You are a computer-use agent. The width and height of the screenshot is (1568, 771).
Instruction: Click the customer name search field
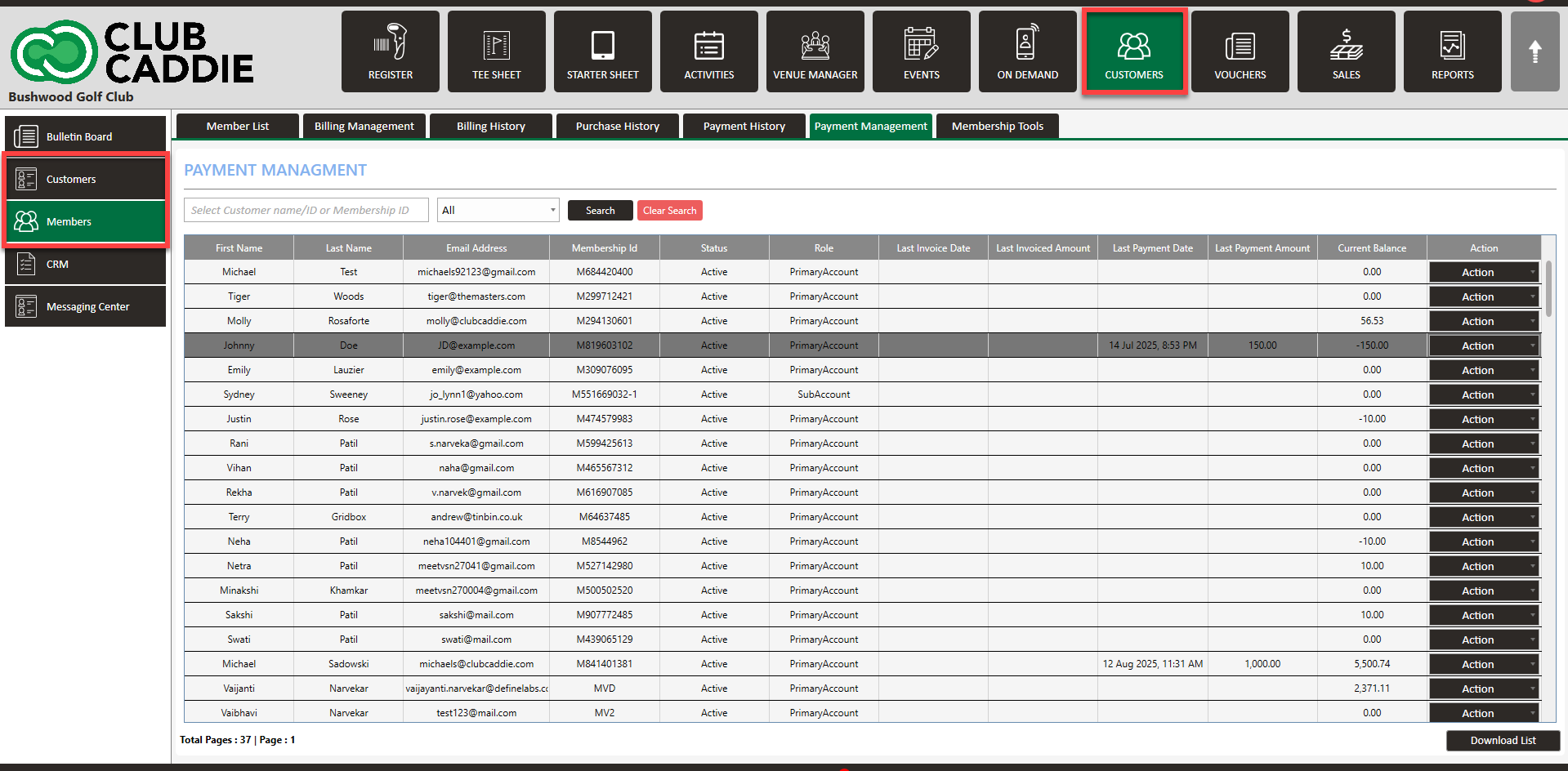(306, 210)
